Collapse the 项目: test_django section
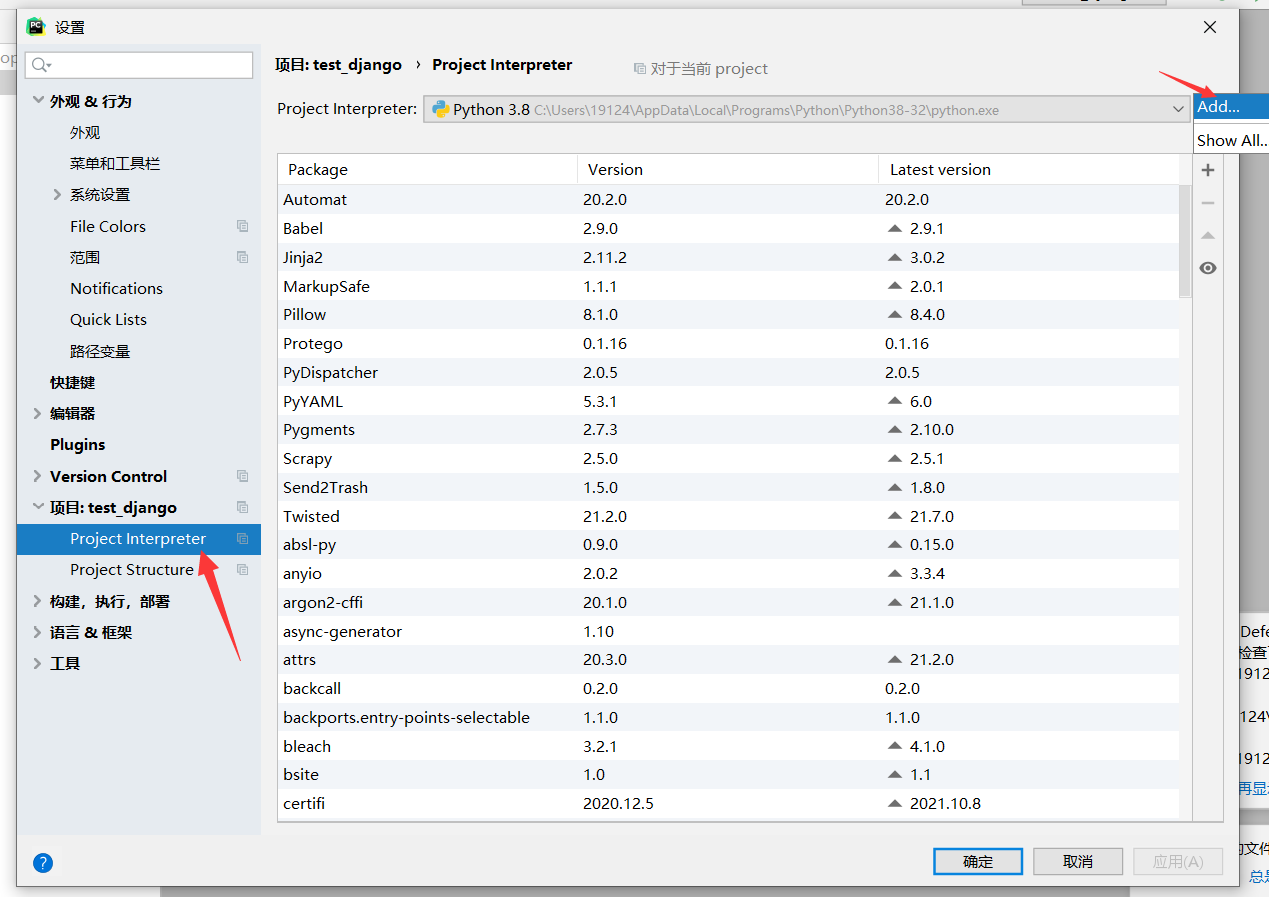Screen dimensions: 1269x897 coord(38,507)
